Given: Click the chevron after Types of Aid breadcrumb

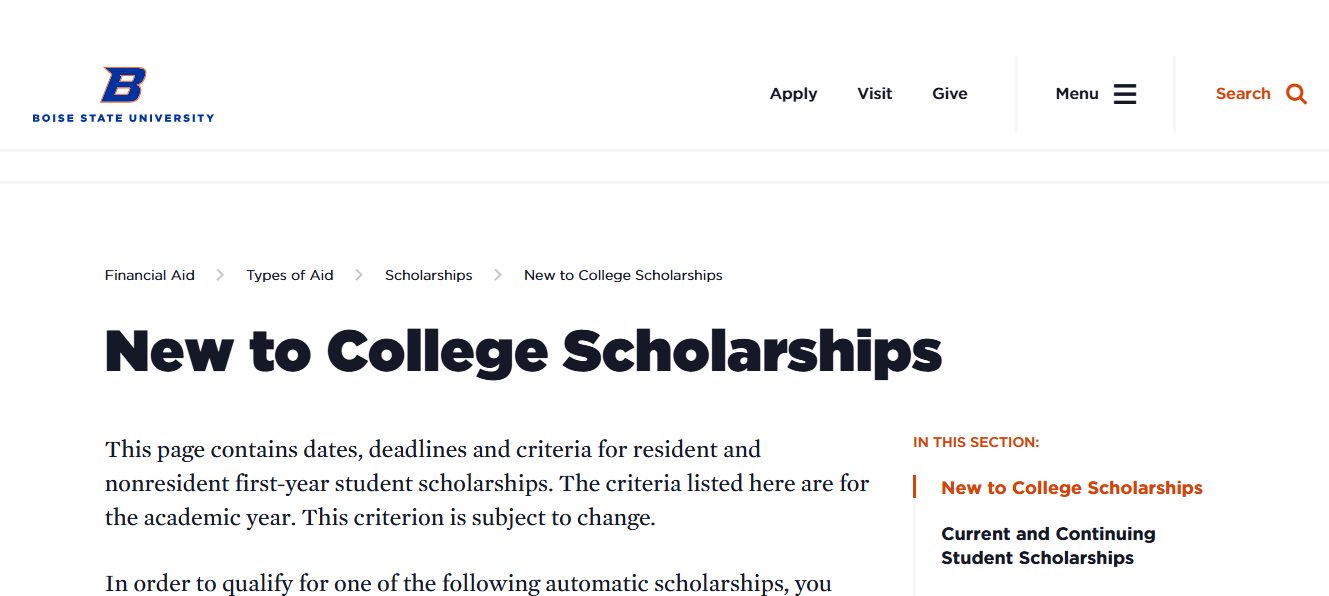Looking at the screenshot, I should tap(359, 275).
